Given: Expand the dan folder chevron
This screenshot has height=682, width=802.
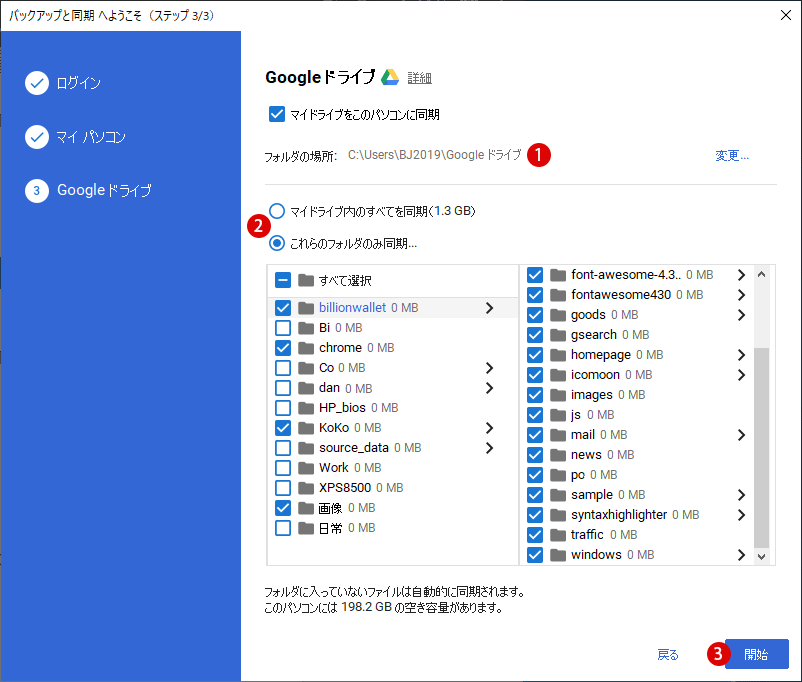Looking at the screenshot, I should [489, 388].
